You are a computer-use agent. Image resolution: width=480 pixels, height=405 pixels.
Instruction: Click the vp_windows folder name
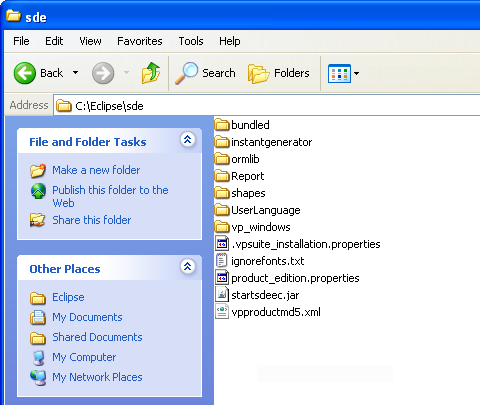pyautogui.click(x=261, y=227)
